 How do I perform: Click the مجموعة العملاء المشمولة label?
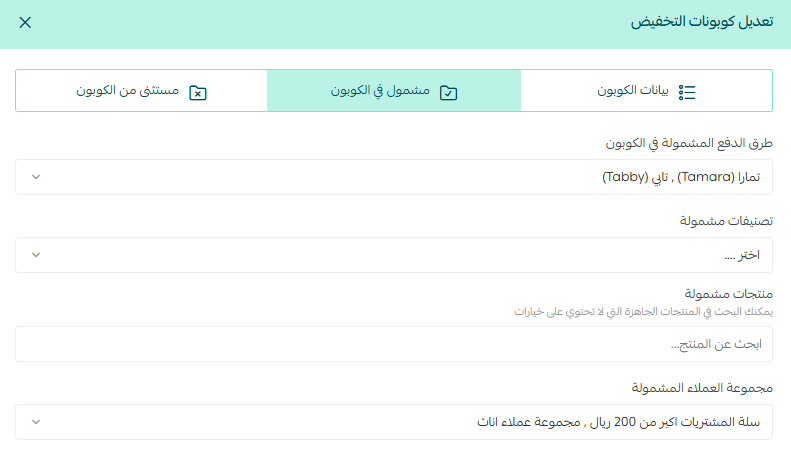[702, 388]
